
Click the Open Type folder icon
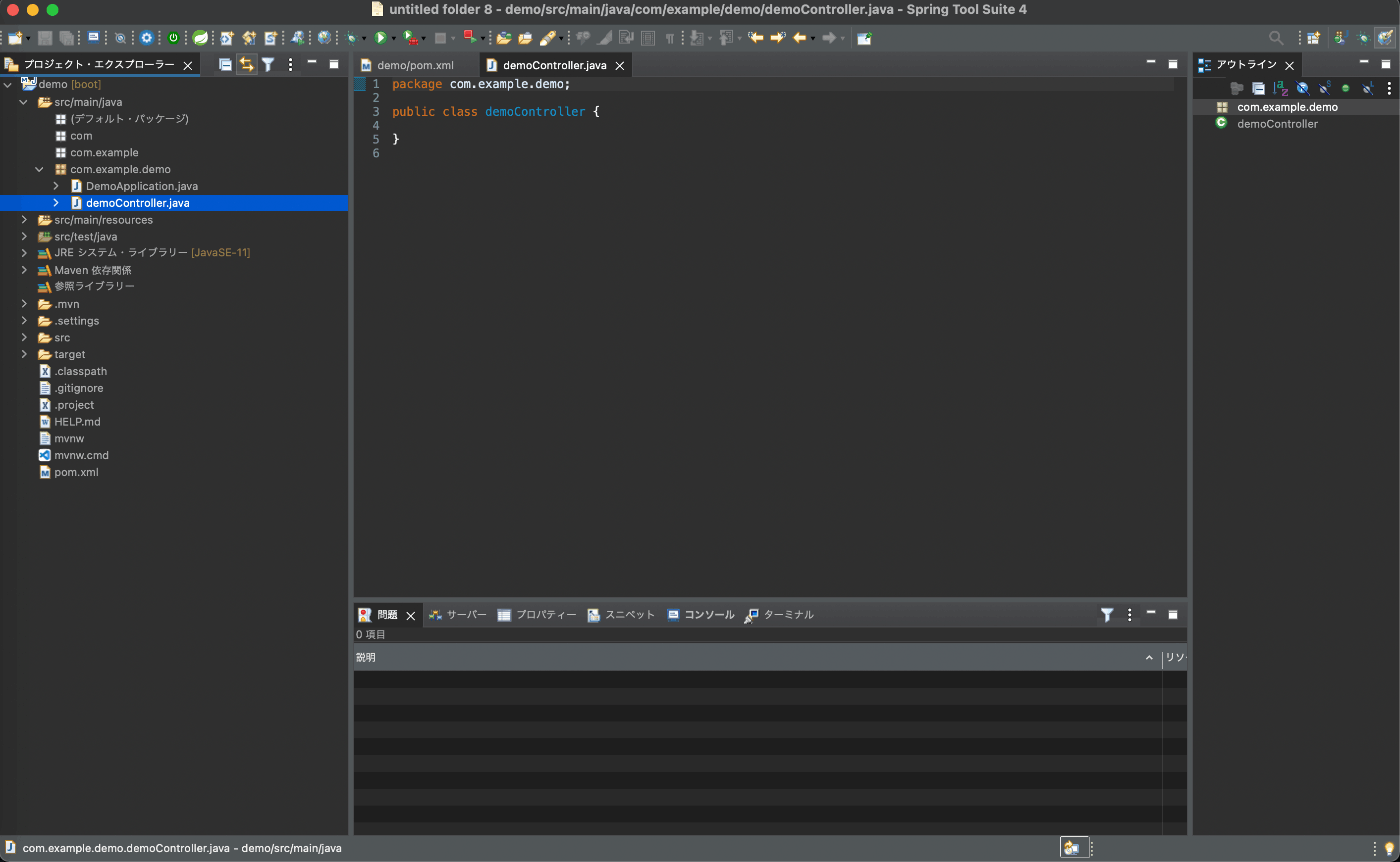504,38
